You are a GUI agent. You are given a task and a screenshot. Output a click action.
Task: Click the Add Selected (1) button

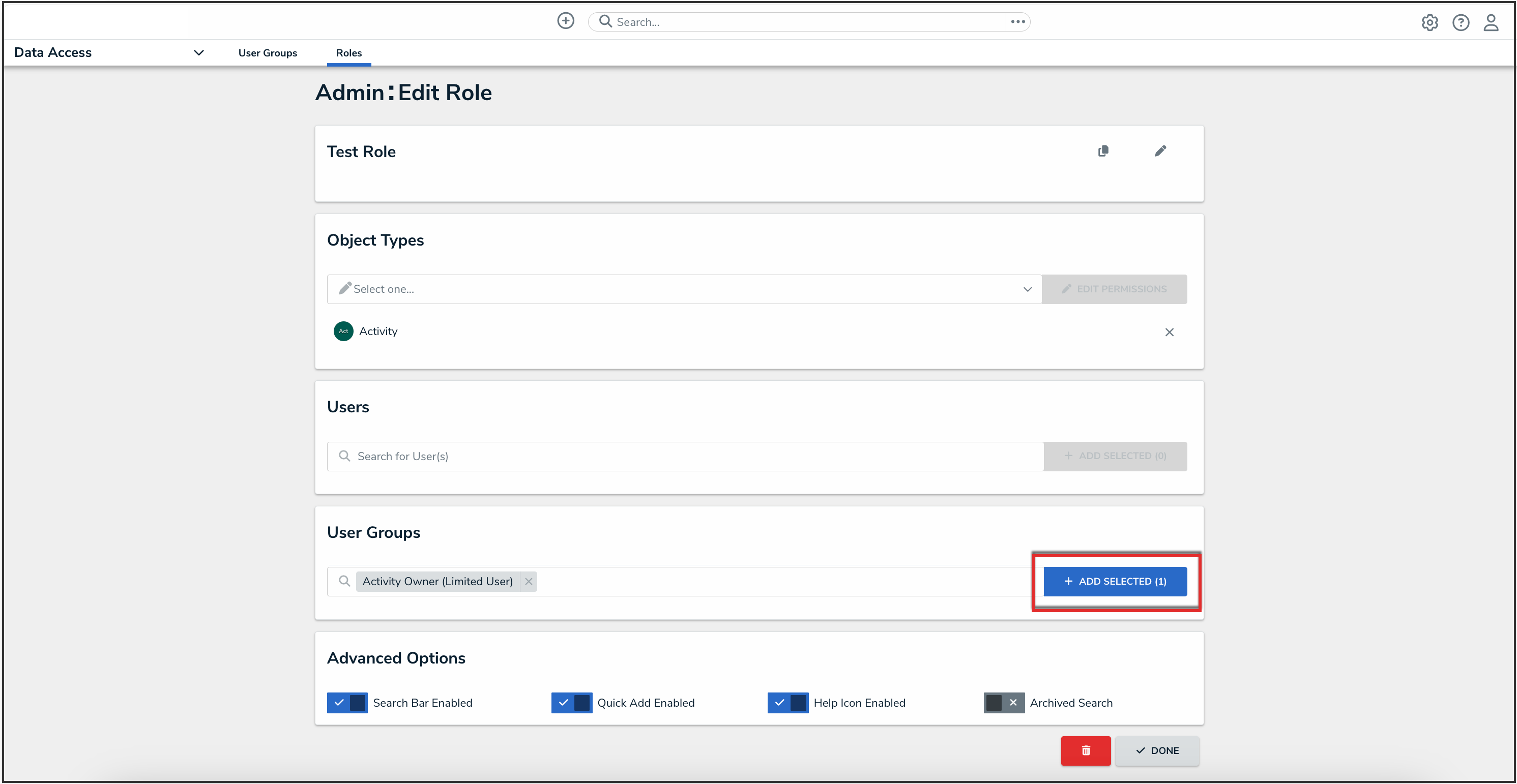pos(1115,582)
